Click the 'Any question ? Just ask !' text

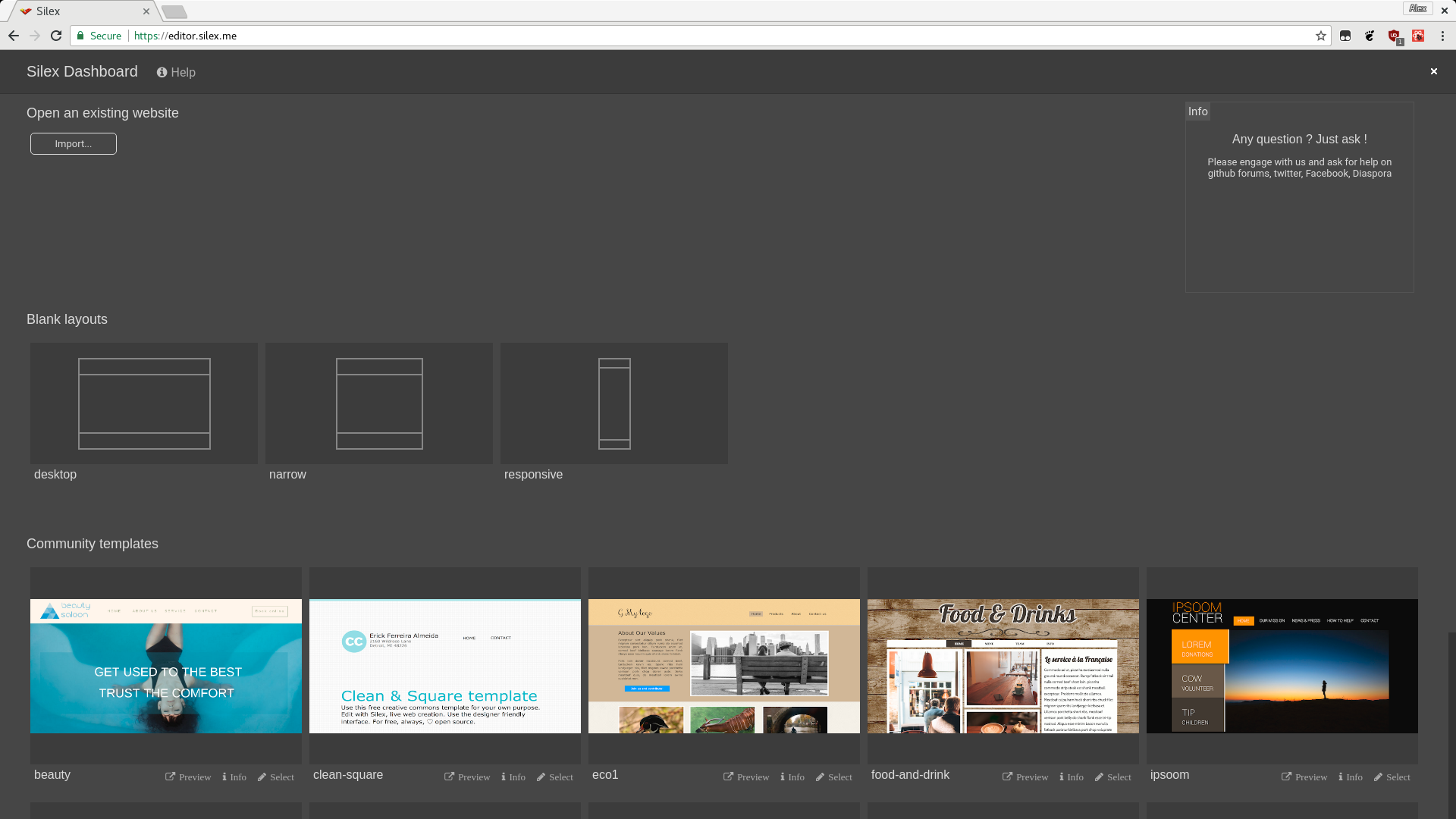coord(1300,140)
